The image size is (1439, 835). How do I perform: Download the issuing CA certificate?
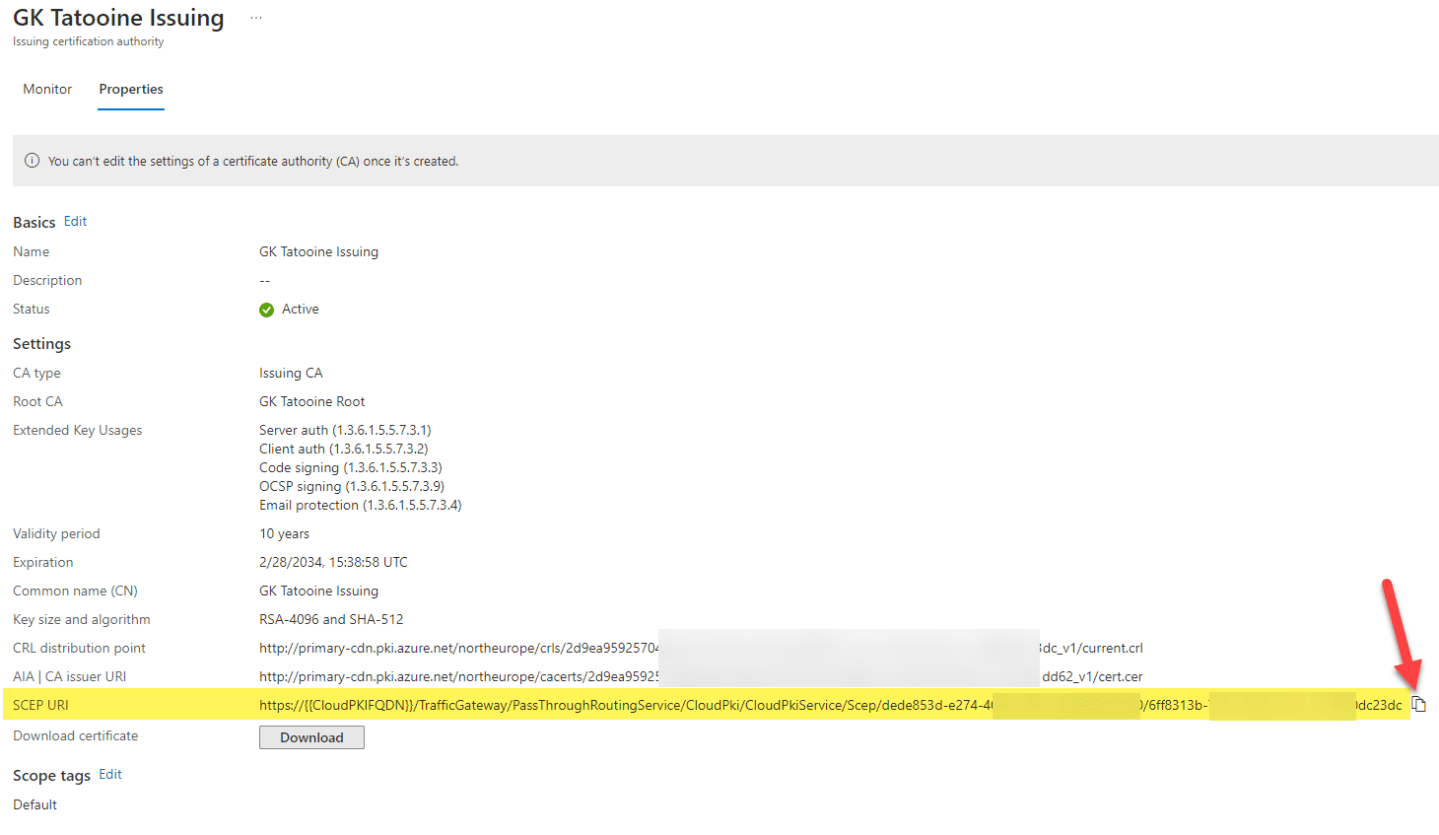311,737
